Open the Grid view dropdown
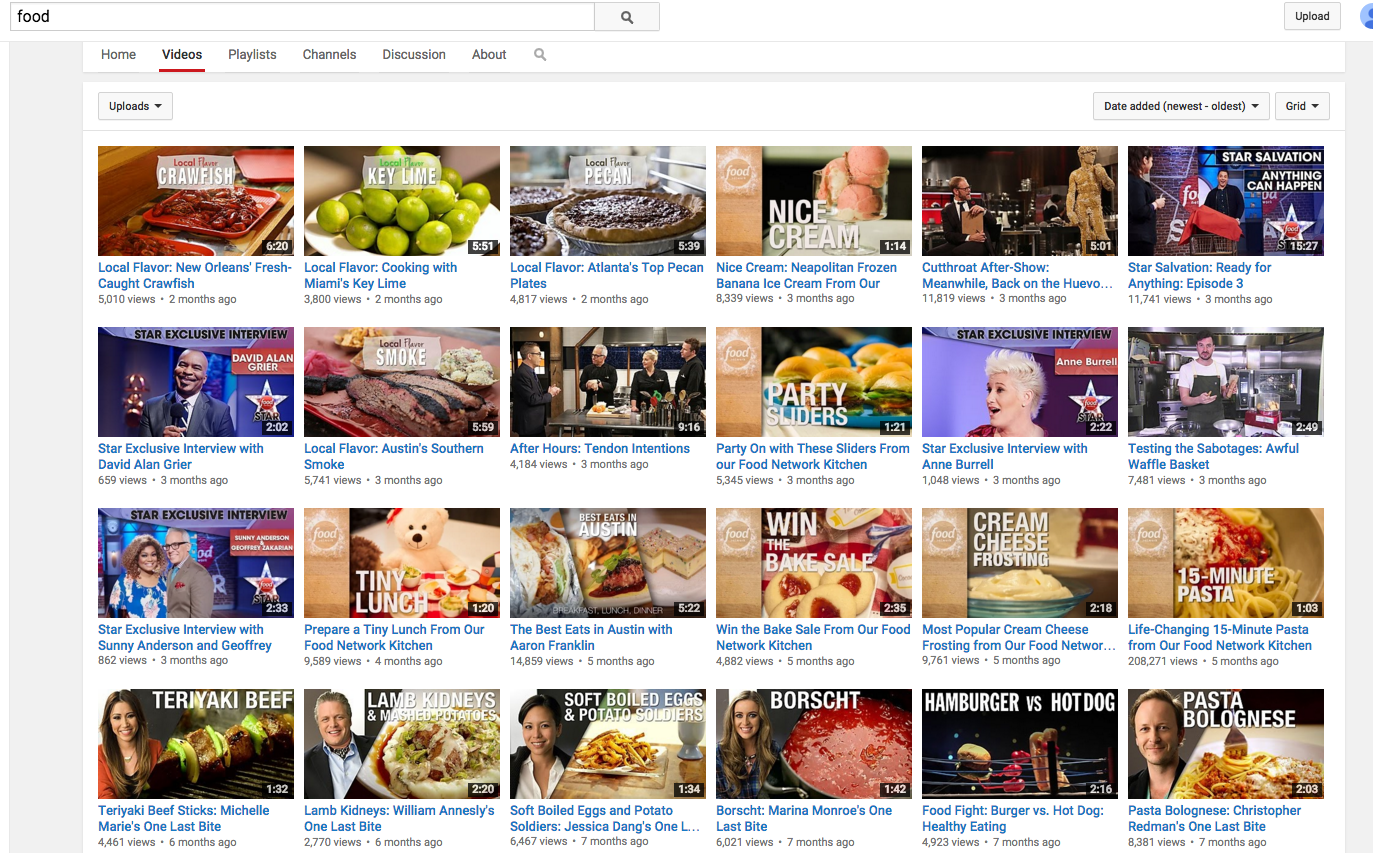 pyautogui.click(x=1302, y=106)
